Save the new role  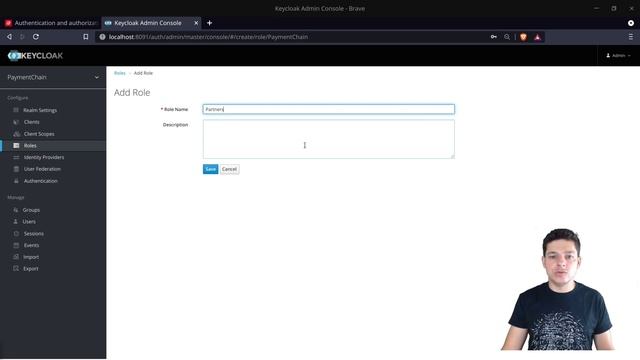[x=210, y=169]
